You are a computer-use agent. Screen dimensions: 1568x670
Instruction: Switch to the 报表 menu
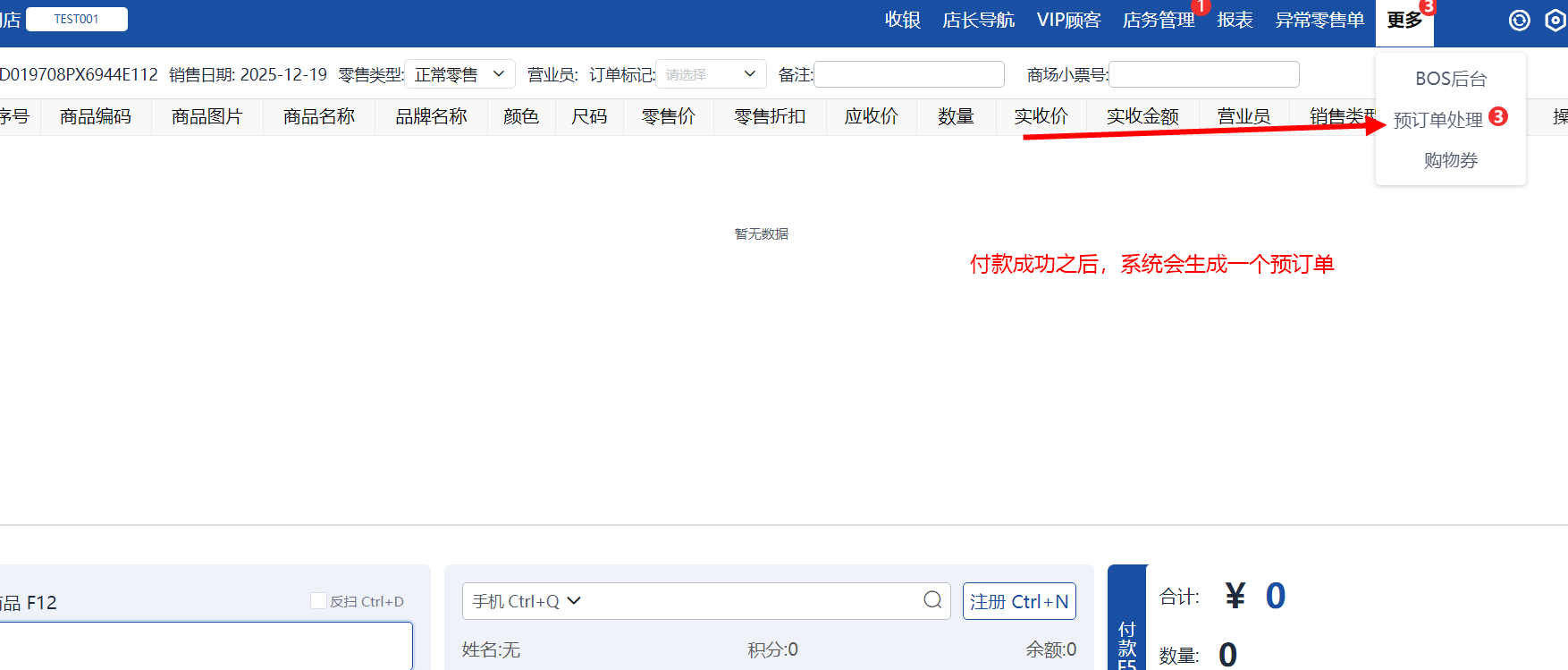(x=1235, y=20)
